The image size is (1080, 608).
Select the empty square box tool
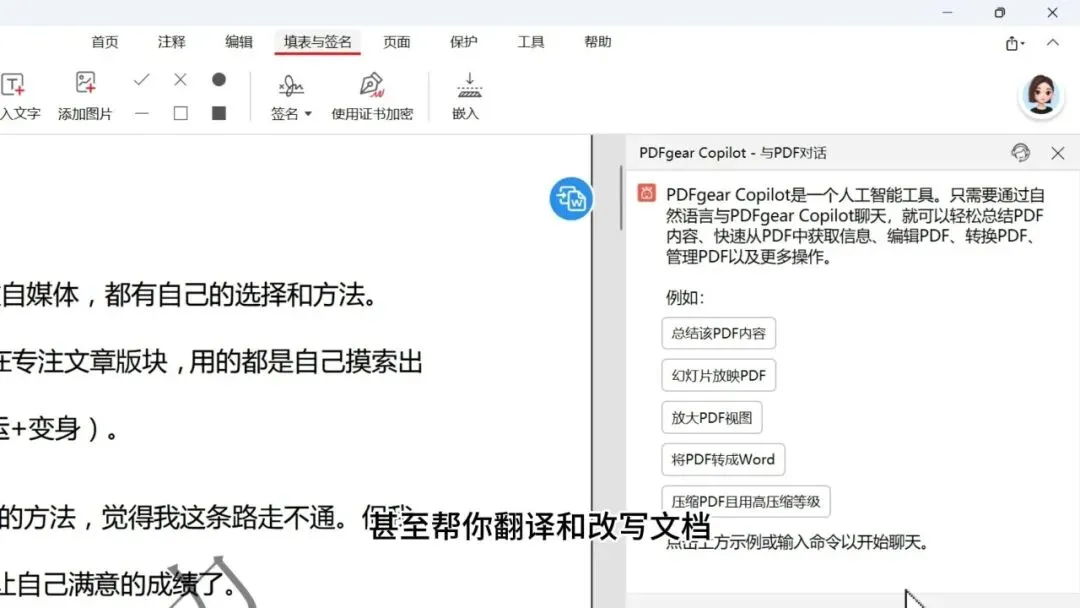180,113
